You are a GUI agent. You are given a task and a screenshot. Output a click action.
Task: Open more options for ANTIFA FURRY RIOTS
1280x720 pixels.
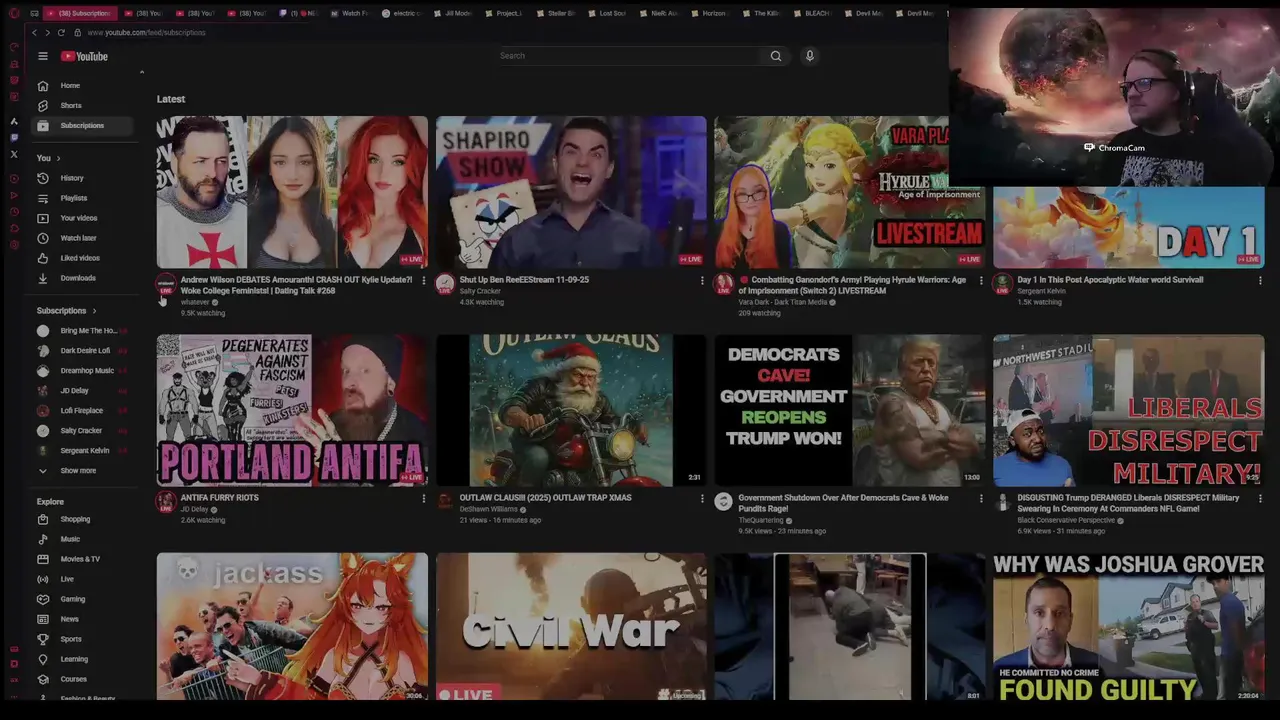pyautogui.click(x=423, y=498)
